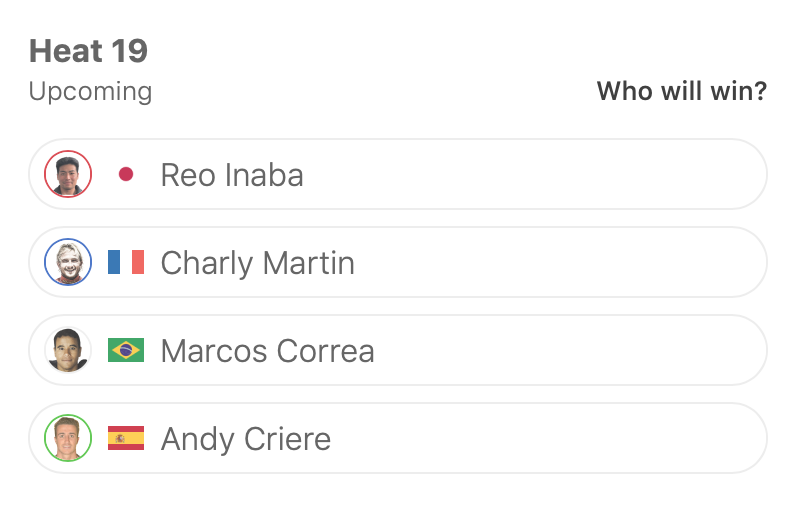Click the Heat 19 heading
This screenshot has height=532, width=798.
(88, 51)
